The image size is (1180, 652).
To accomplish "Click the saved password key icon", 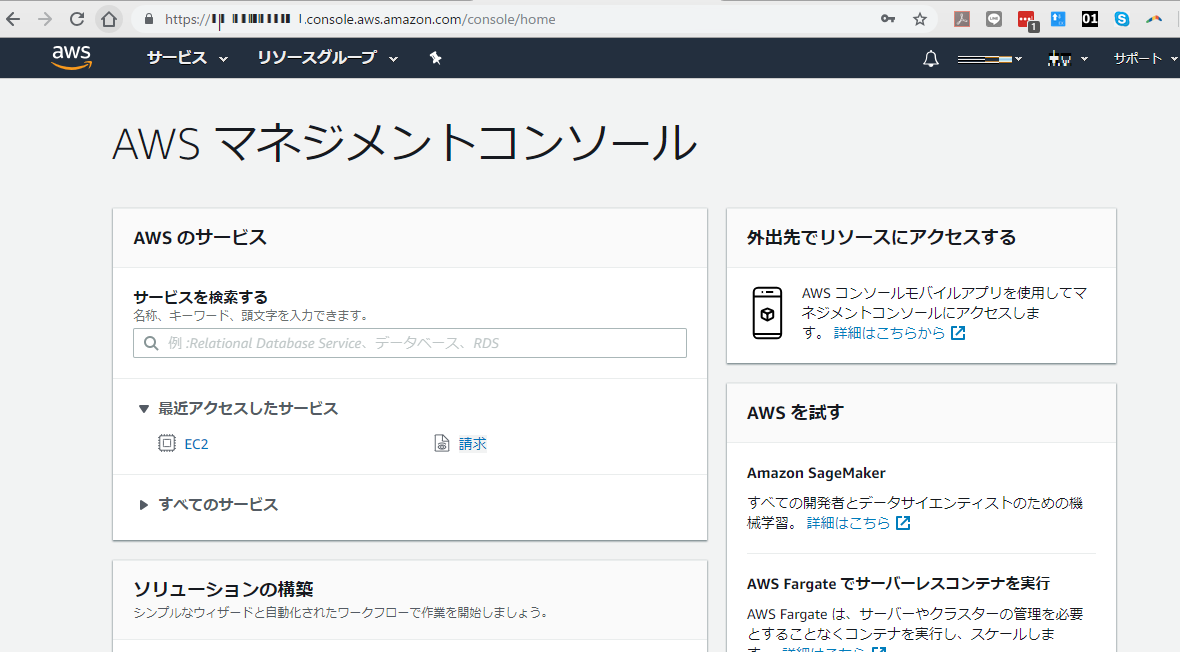I will [x=888, y=19].
